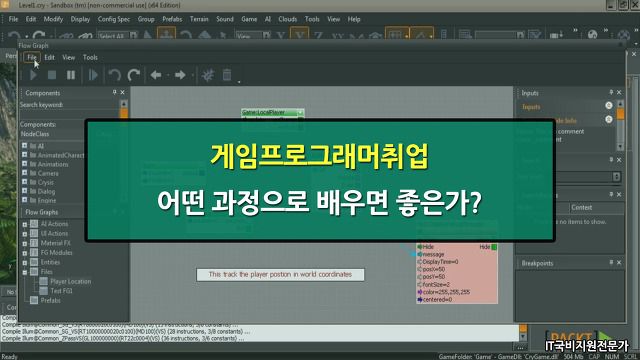Open View menu in Flow Graph window
Viewport: 640px width, 360px height.
(69, 58)
